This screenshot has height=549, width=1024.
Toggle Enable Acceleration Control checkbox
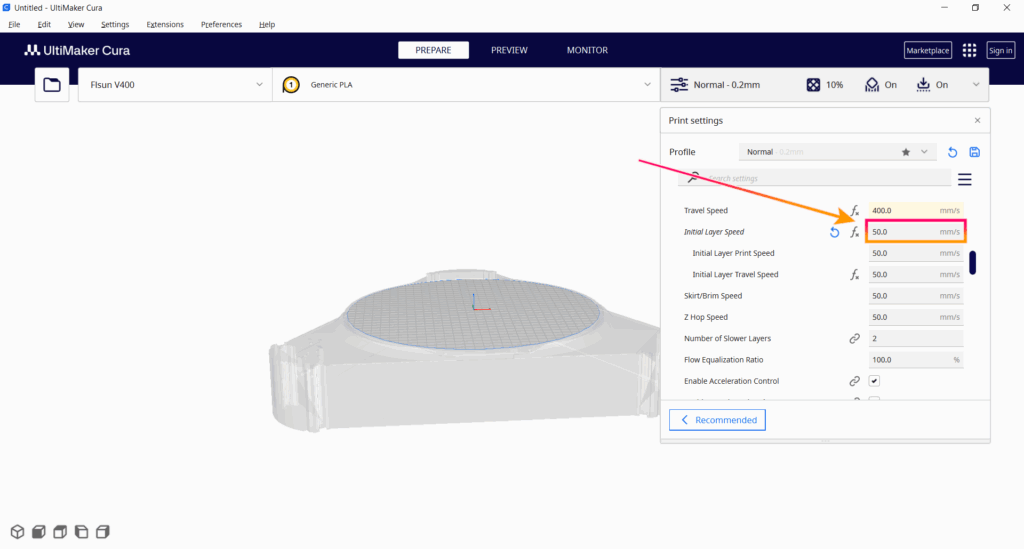tap(874, 381)
